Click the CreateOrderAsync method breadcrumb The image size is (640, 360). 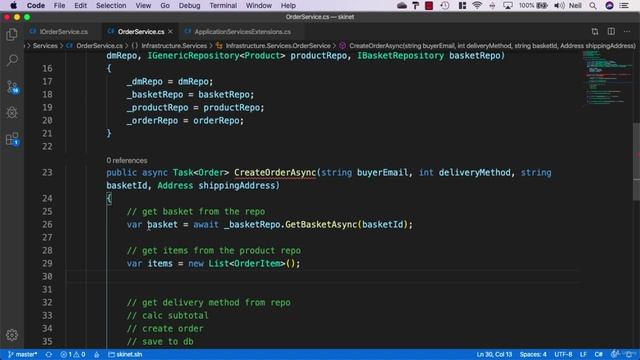click(x=487, y=46)
